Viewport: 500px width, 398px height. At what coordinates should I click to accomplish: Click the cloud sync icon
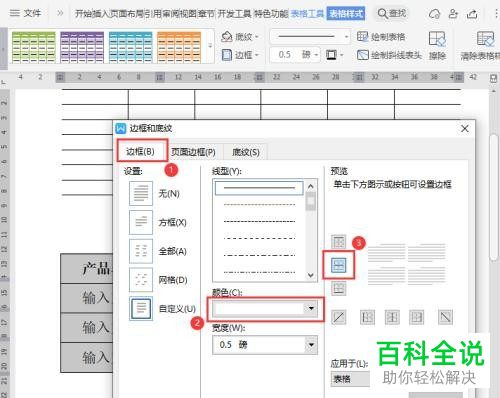(434, 14)
